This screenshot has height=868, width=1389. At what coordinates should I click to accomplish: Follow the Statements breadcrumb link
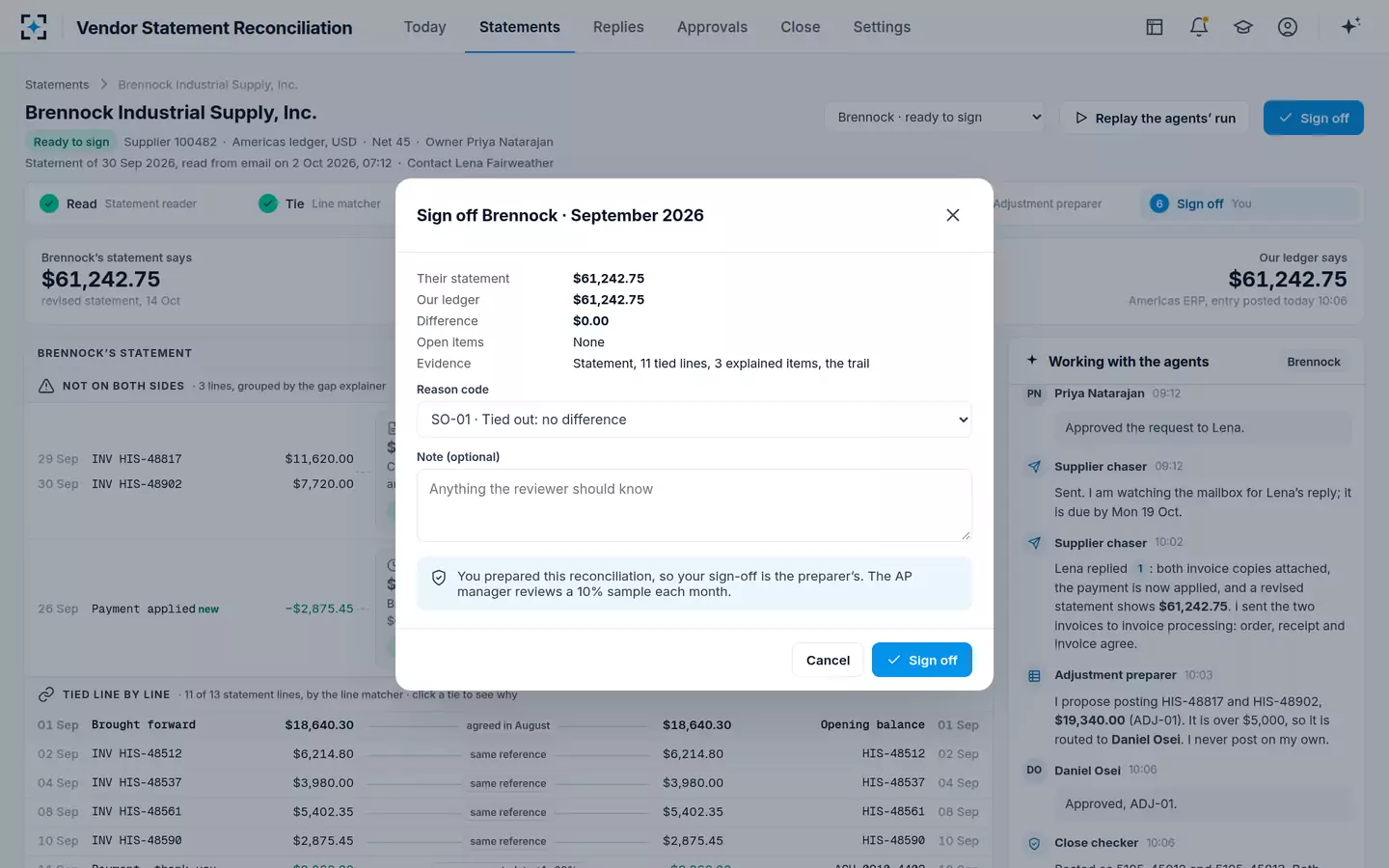[57, 85]
